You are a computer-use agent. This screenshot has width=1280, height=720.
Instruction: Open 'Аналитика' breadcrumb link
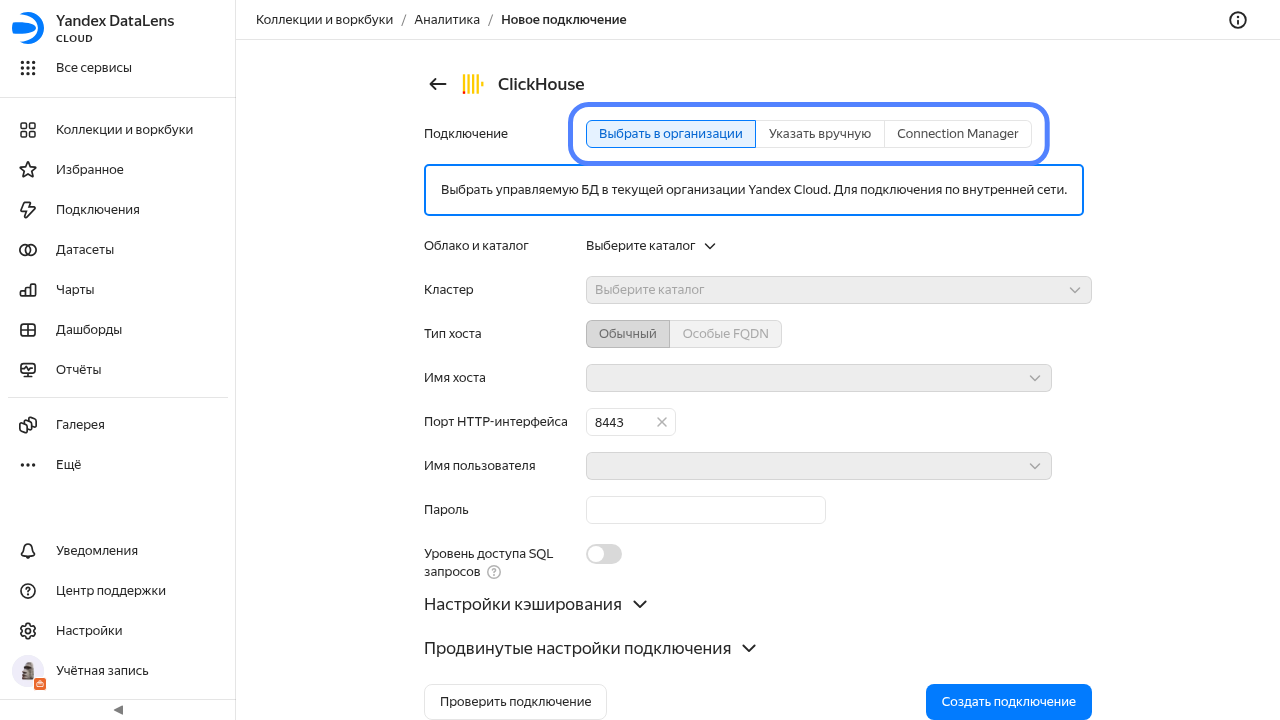click(x=448, y=20)
